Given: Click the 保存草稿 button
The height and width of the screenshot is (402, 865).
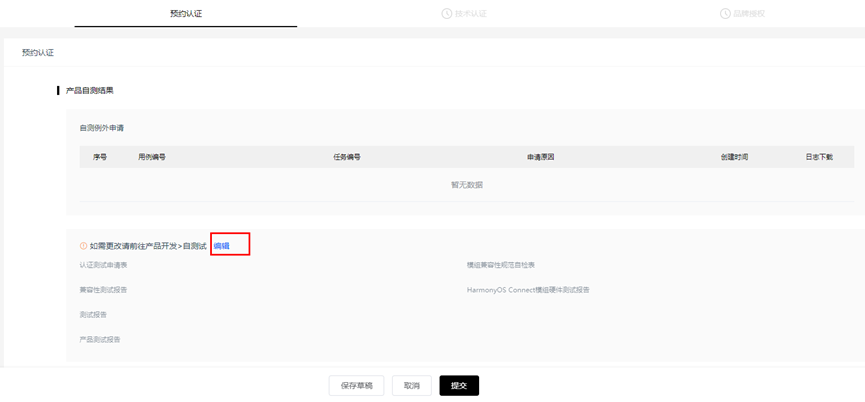Looking at the screenshot, I should pyautogui.click(x=356, y=385).
